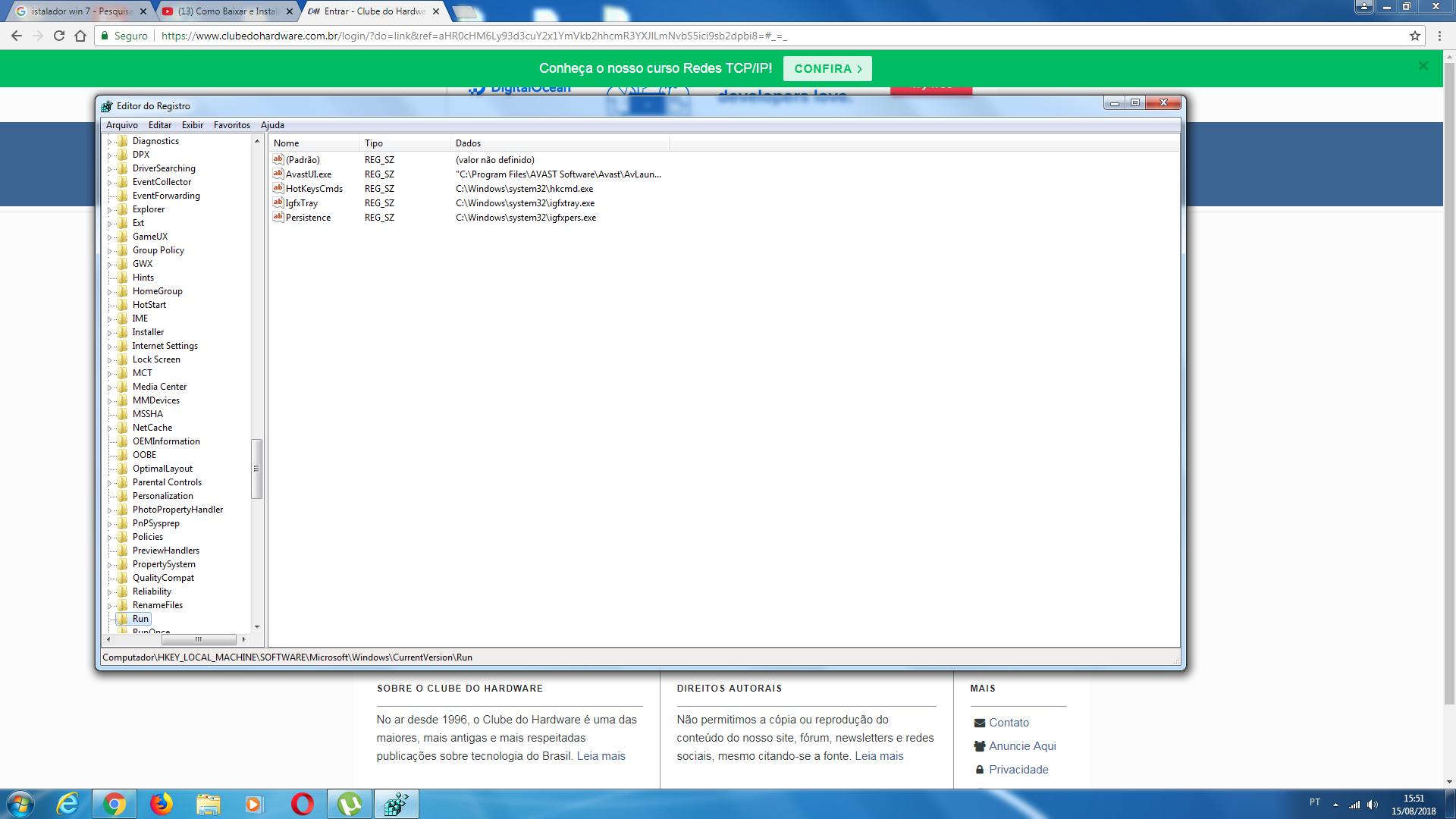Click the volume icon in the system tray
1456x819 pixels.
[x=1373, y=805]
